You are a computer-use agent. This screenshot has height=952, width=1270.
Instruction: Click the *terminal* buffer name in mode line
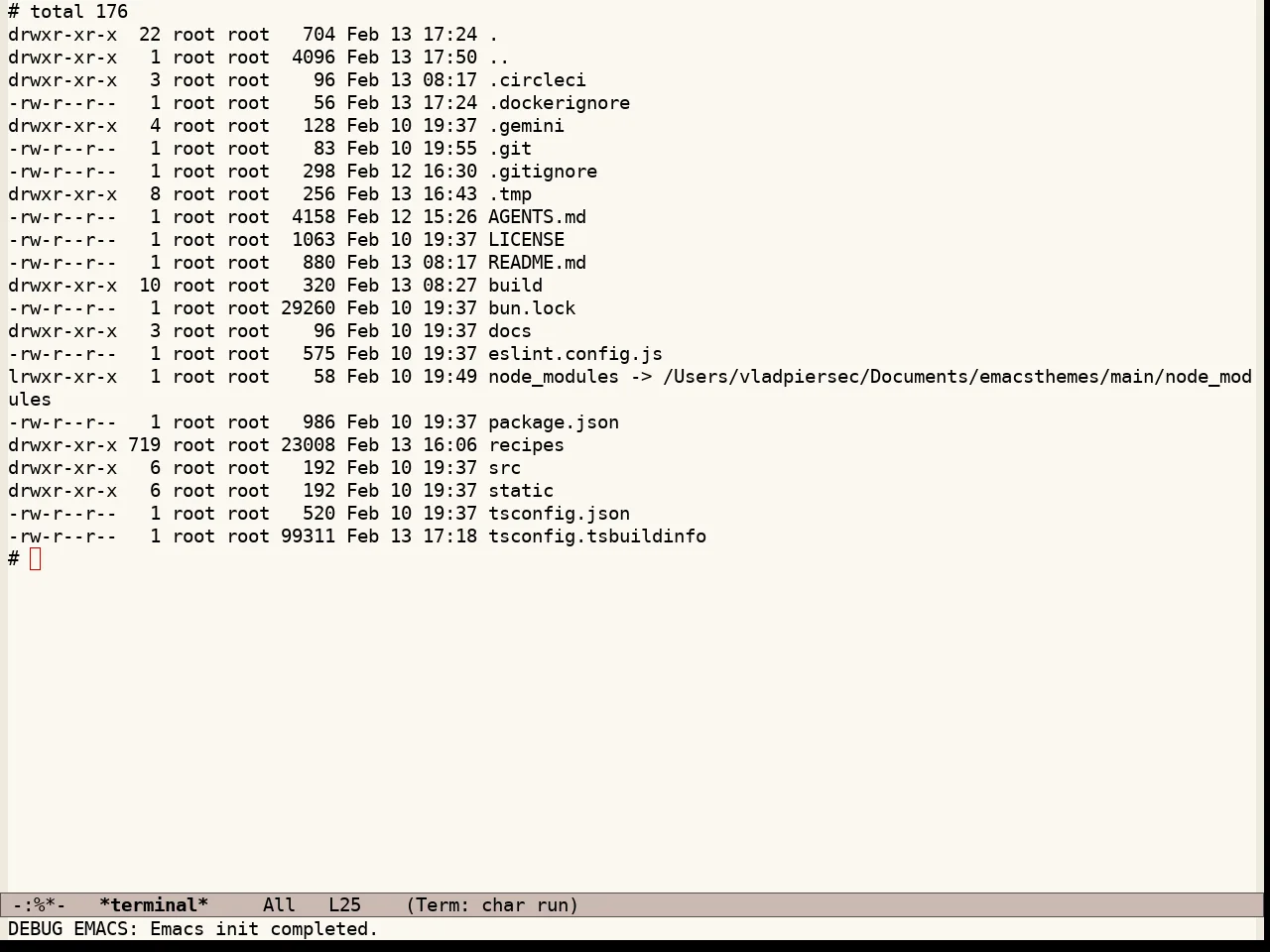click(x=154, y=905)
